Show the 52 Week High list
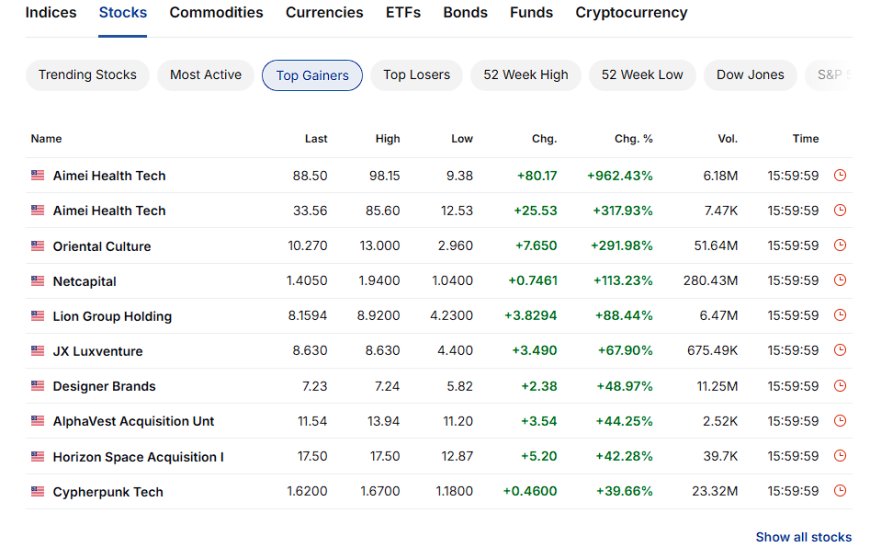Viewport: 870px width, 559px height. point(525,75)
